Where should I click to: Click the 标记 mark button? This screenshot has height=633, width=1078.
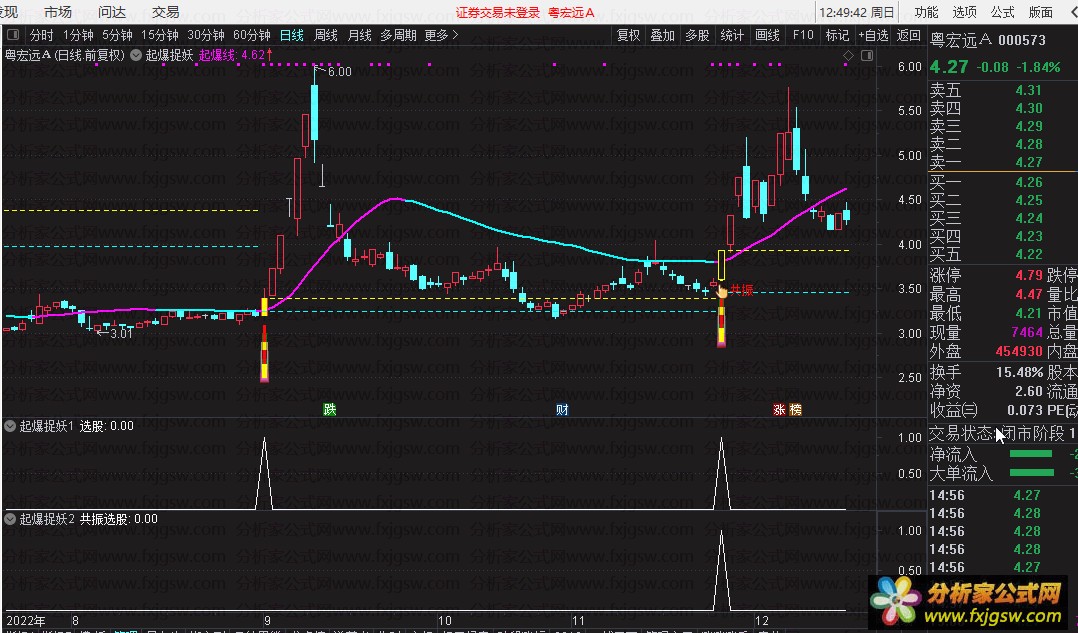837,34
